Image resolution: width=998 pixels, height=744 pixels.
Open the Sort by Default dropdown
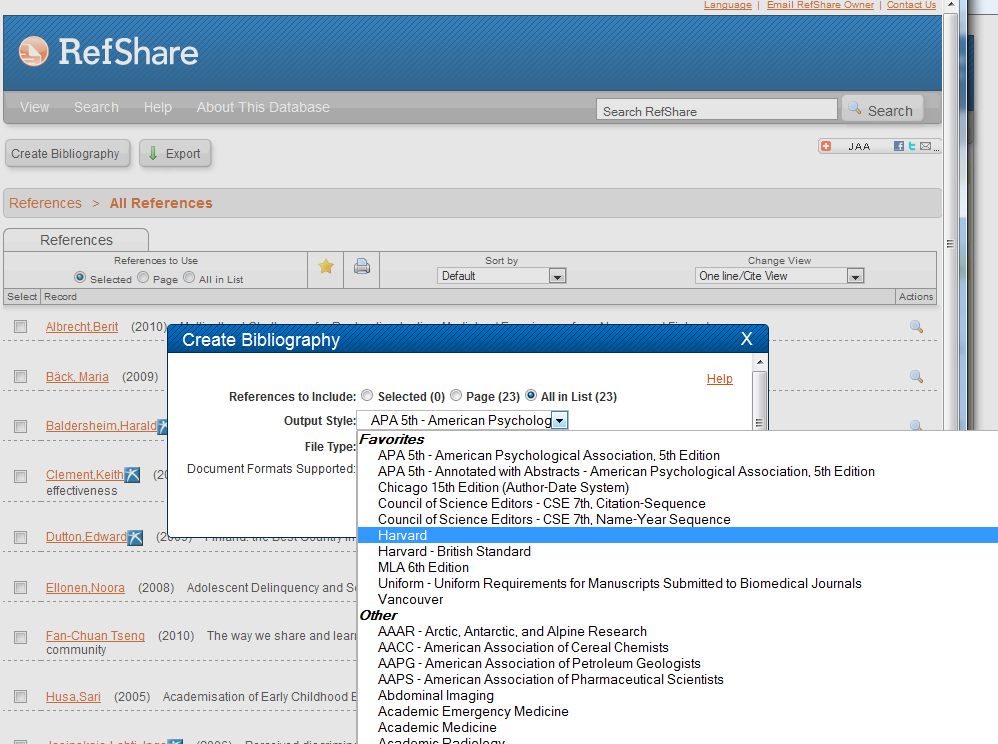coord(502,276)
